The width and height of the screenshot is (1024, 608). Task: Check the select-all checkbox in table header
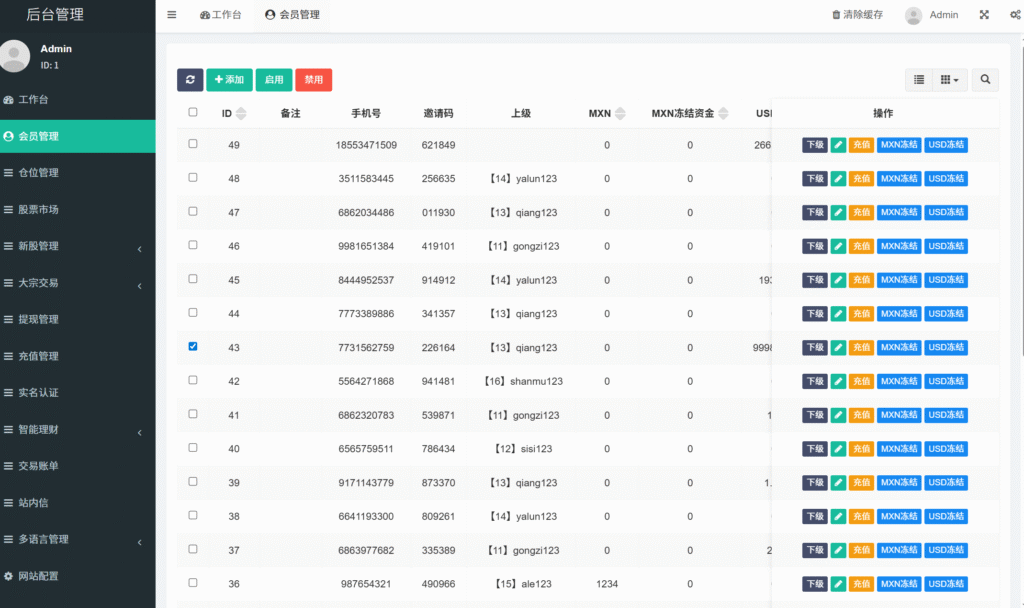tap(193, 112)
